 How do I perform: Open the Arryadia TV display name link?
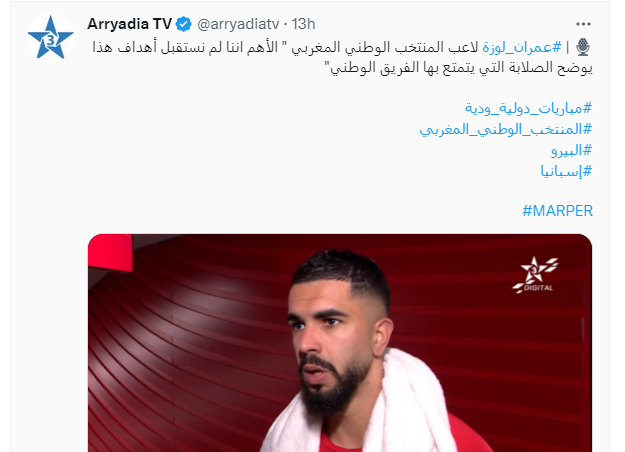point(130,24)
